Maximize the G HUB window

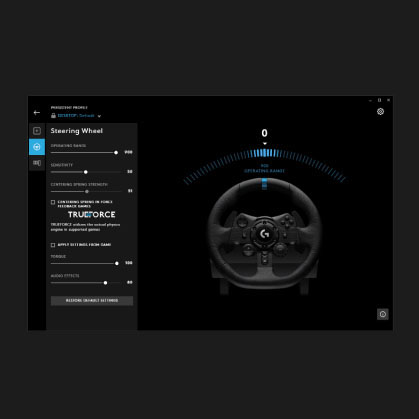coord(379,100)
